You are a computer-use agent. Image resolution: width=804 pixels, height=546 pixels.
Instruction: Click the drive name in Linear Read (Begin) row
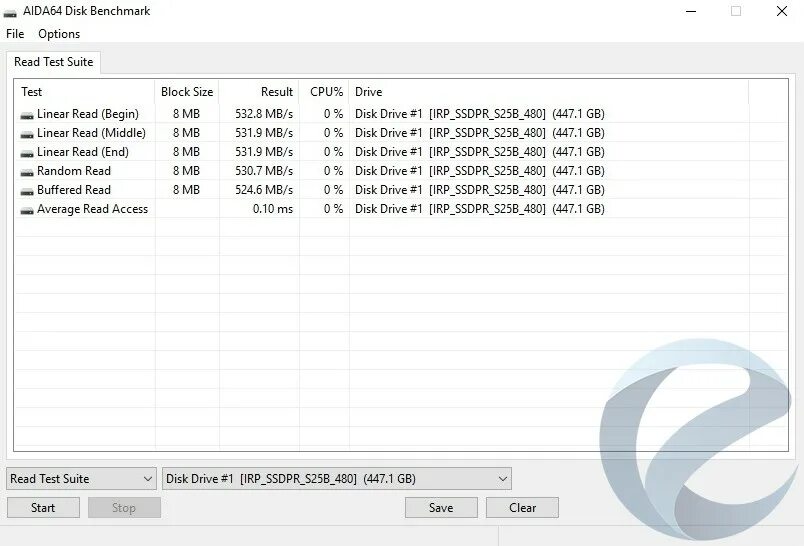[x=480, y=114]
